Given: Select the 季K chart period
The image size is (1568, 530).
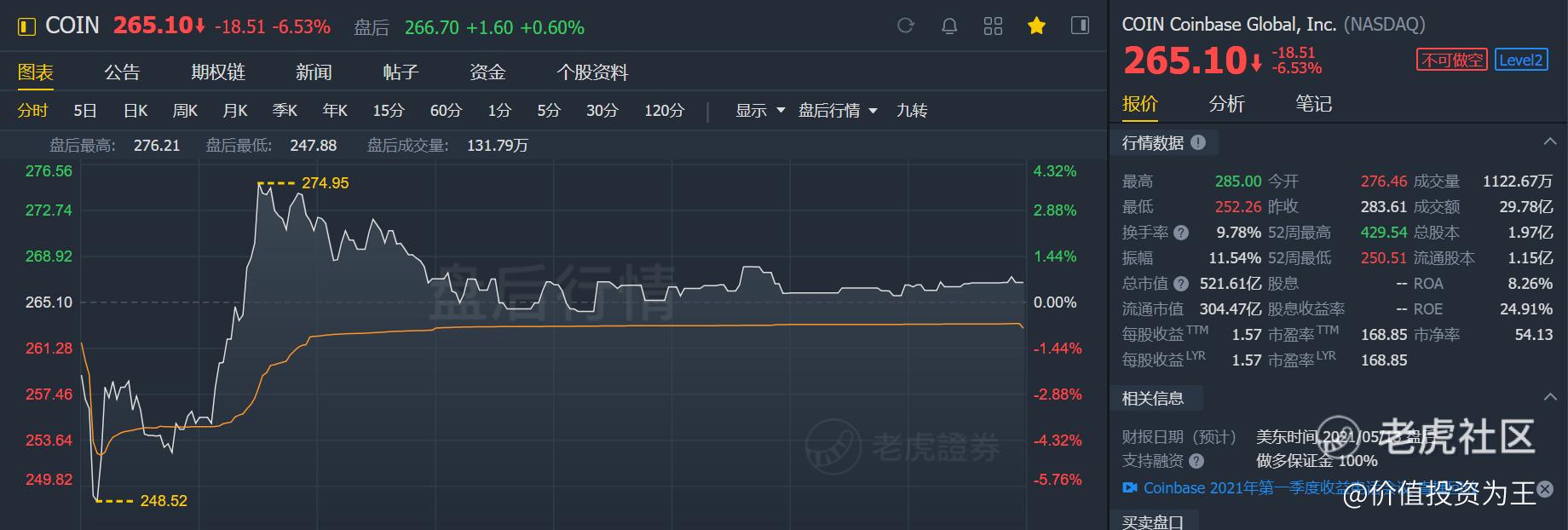Looking at the screenshot, I should pos(285,111).
